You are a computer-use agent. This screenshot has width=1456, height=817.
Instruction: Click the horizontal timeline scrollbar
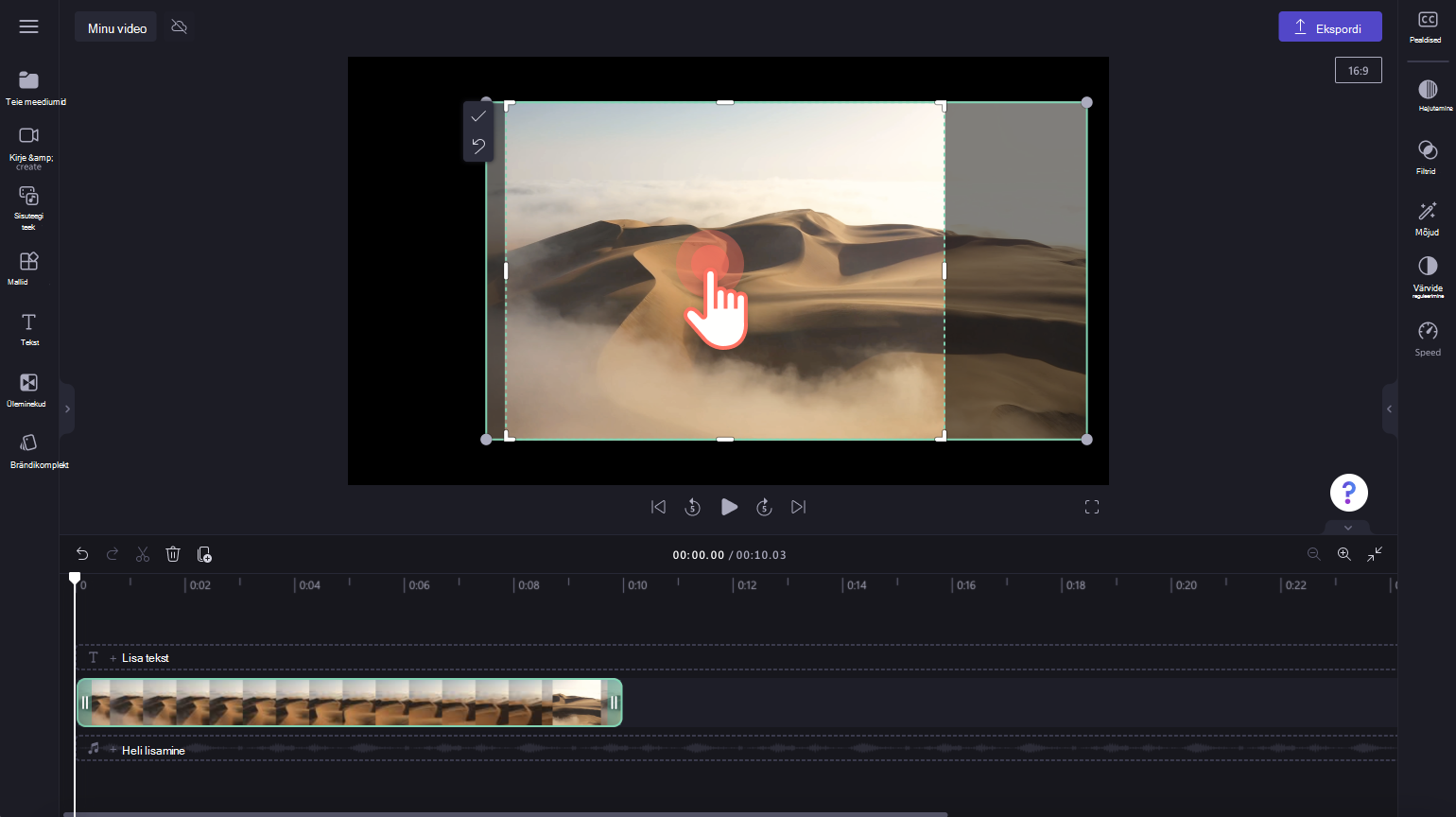tap(505, 813)
